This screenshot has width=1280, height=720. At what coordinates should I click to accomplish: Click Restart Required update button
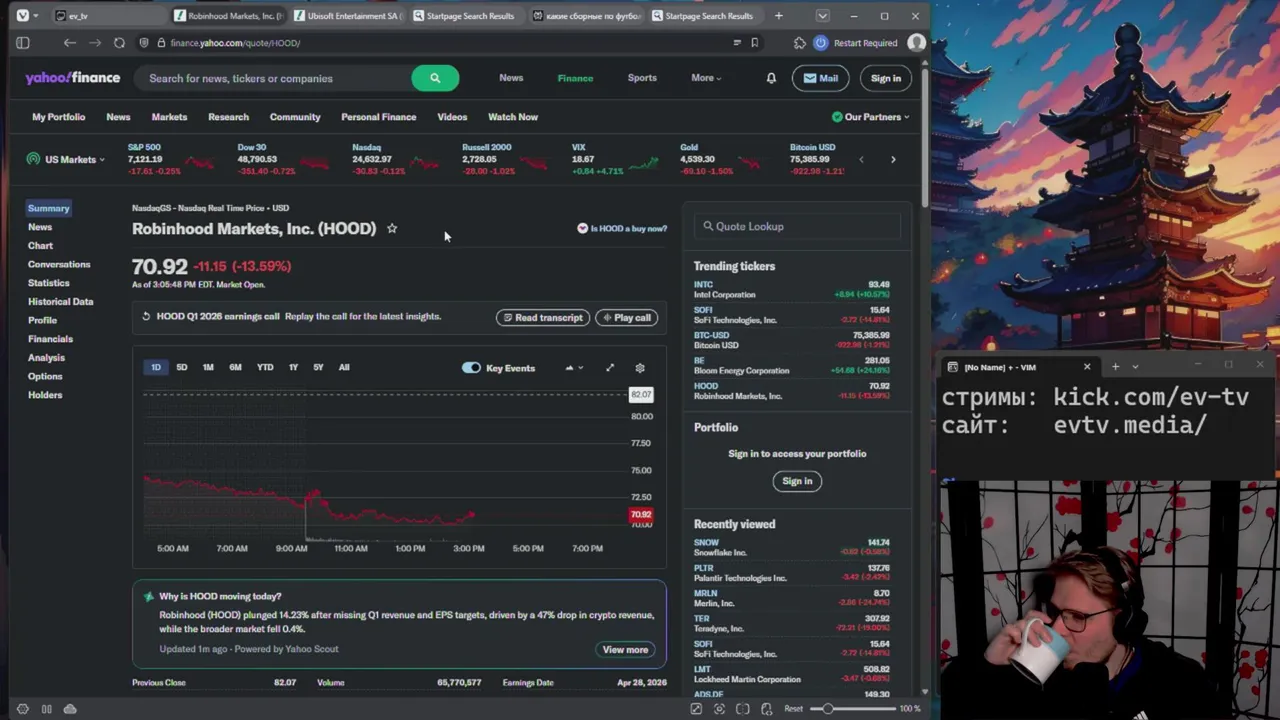(856, 43)
